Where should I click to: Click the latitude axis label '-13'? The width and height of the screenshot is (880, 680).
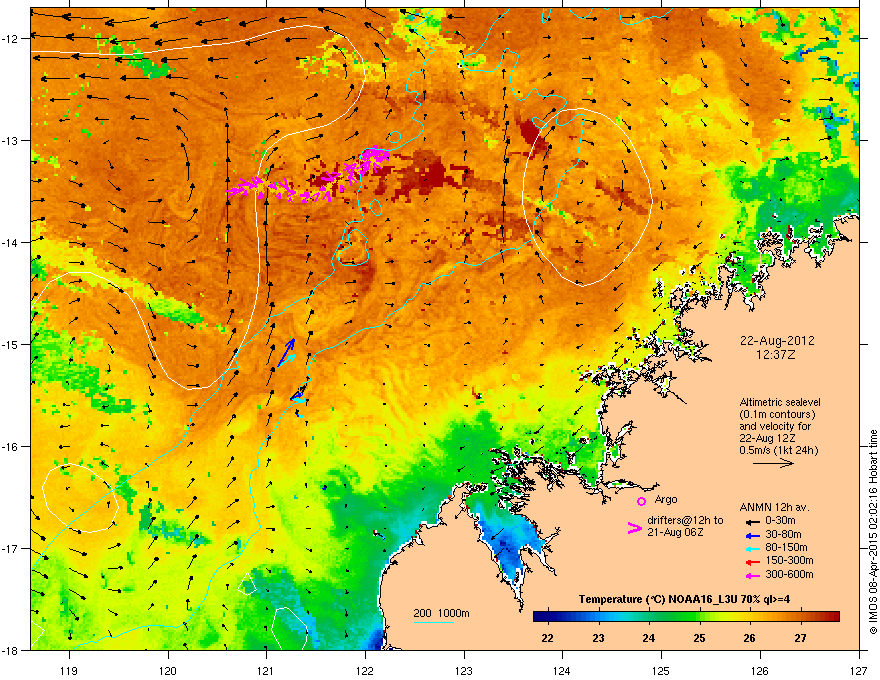(x=10, y=140)
